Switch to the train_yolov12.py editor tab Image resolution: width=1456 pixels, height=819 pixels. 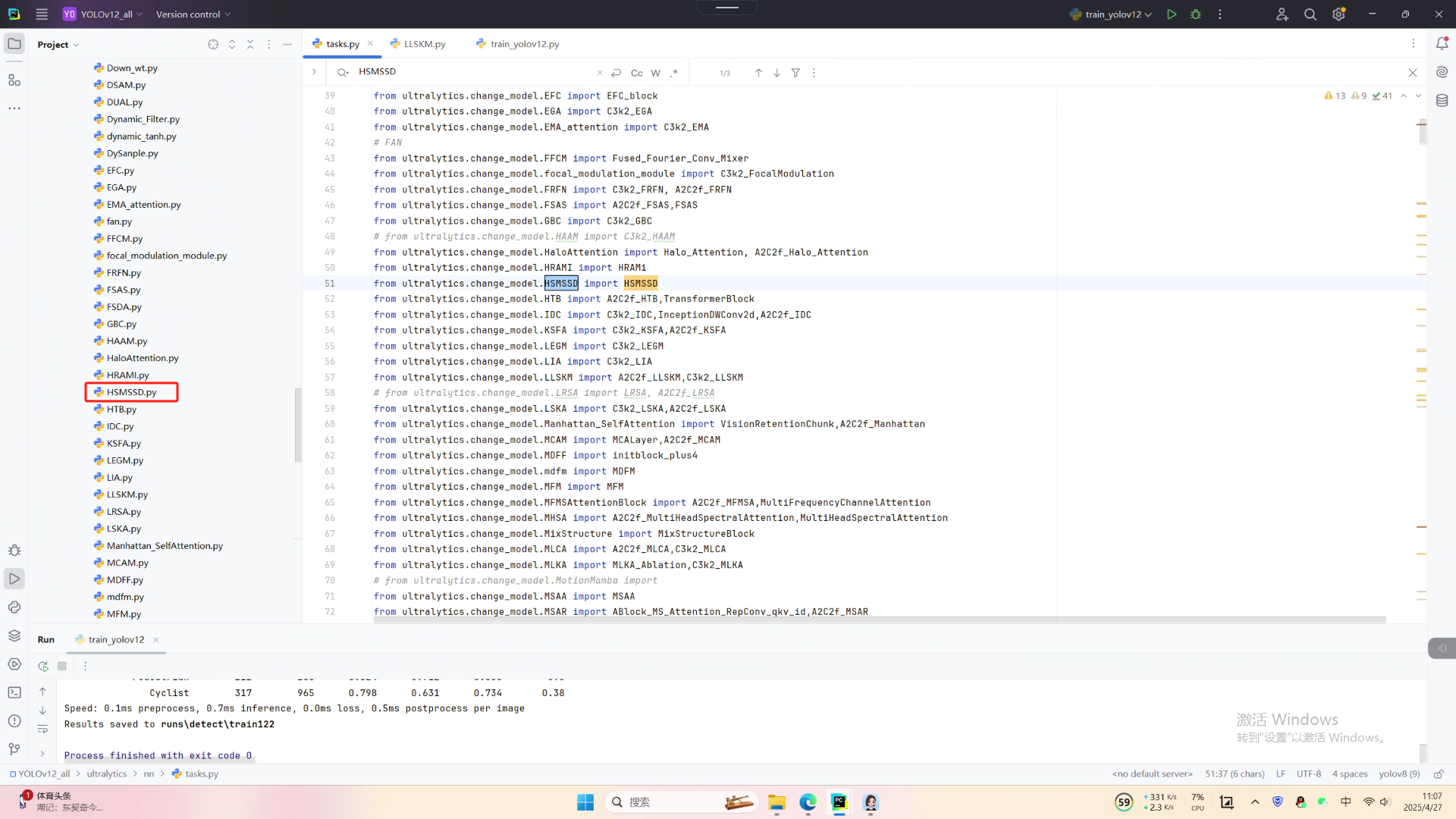524,44
